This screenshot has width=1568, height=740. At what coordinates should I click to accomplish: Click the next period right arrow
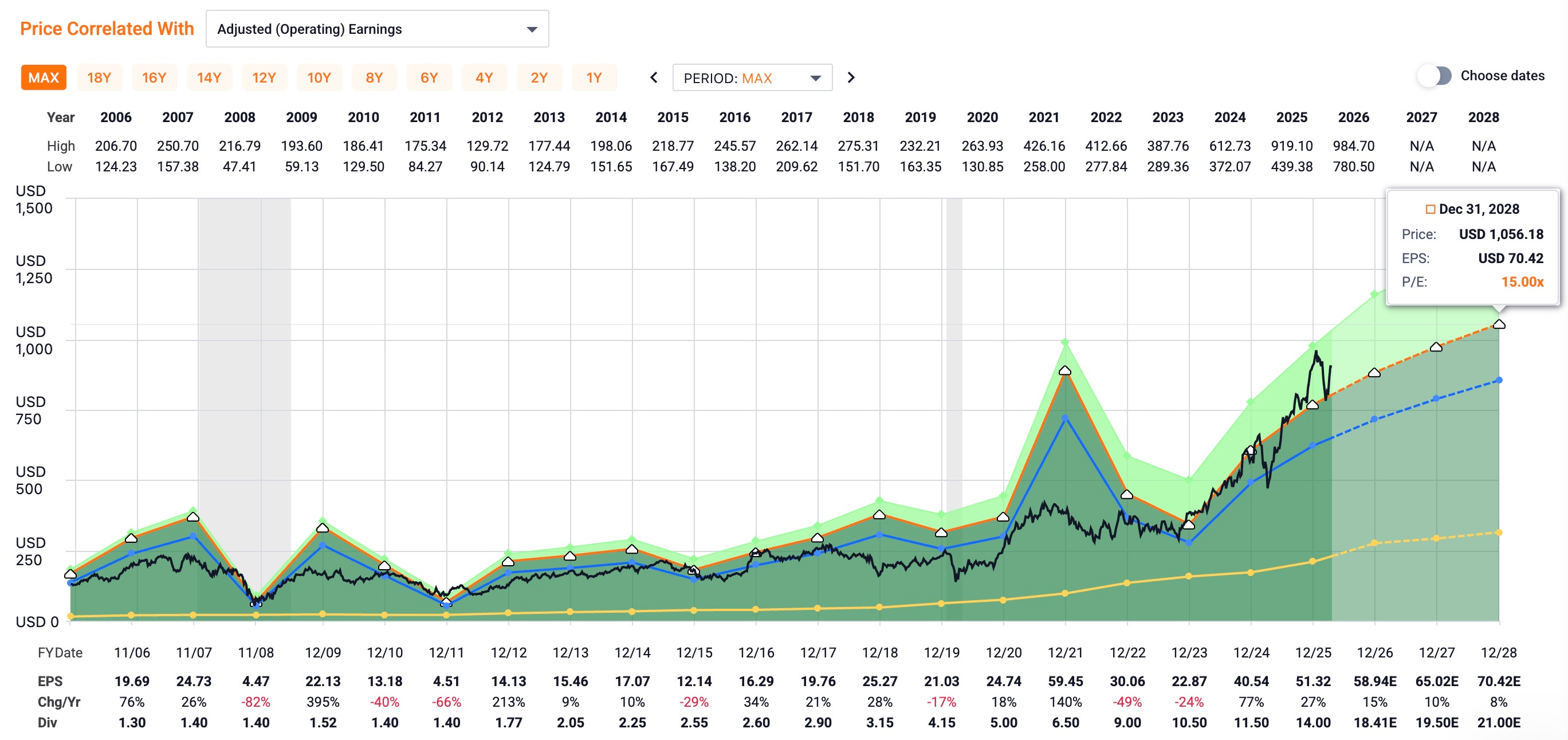tap(851, 77)
